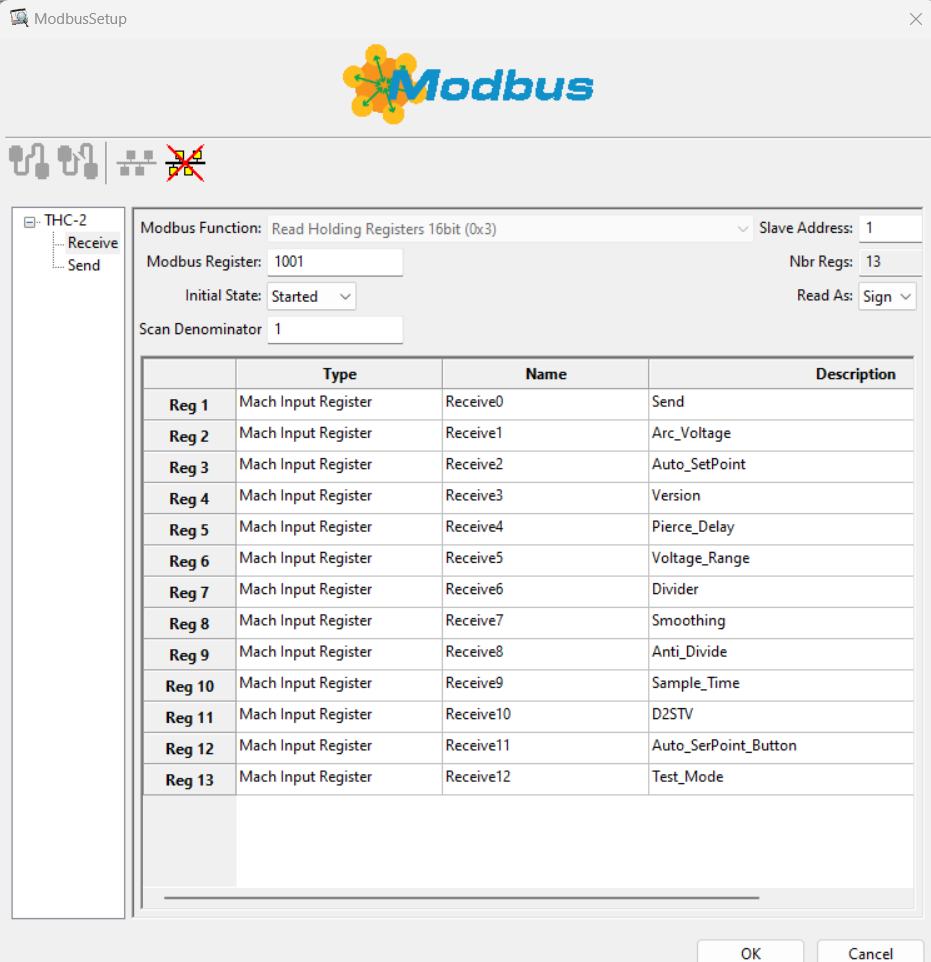Select the Receive function tree item
The width and height of the screenshot is (931, 962).
click(93, 243)
